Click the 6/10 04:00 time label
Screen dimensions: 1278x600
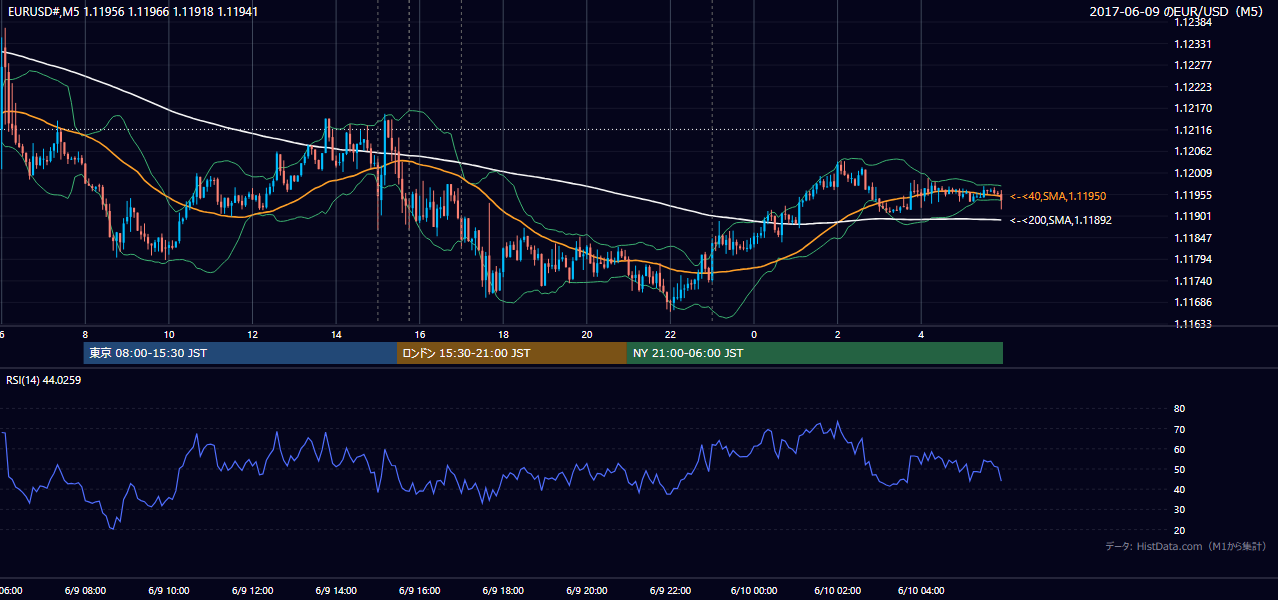click(x=921, y=591)
